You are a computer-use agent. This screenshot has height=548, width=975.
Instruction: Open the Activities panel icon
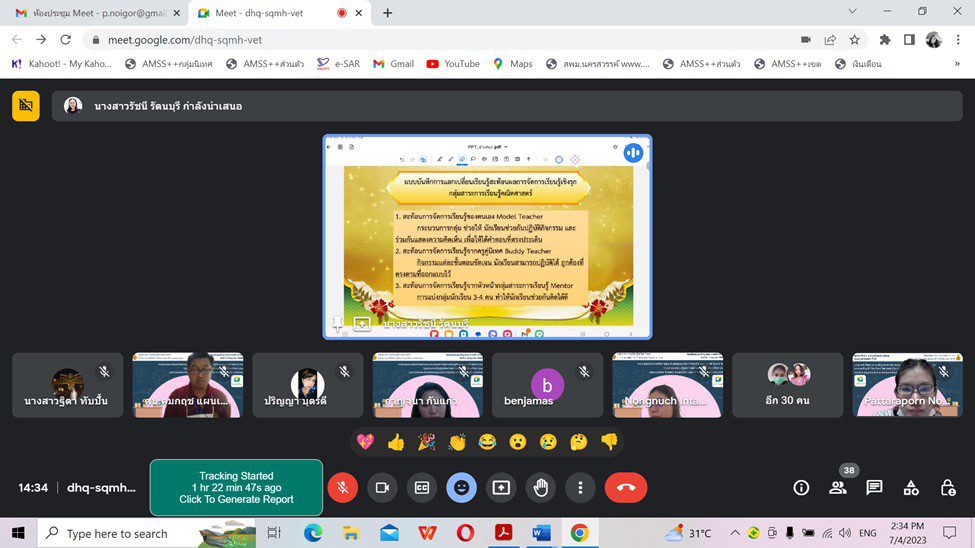[911, 488]
